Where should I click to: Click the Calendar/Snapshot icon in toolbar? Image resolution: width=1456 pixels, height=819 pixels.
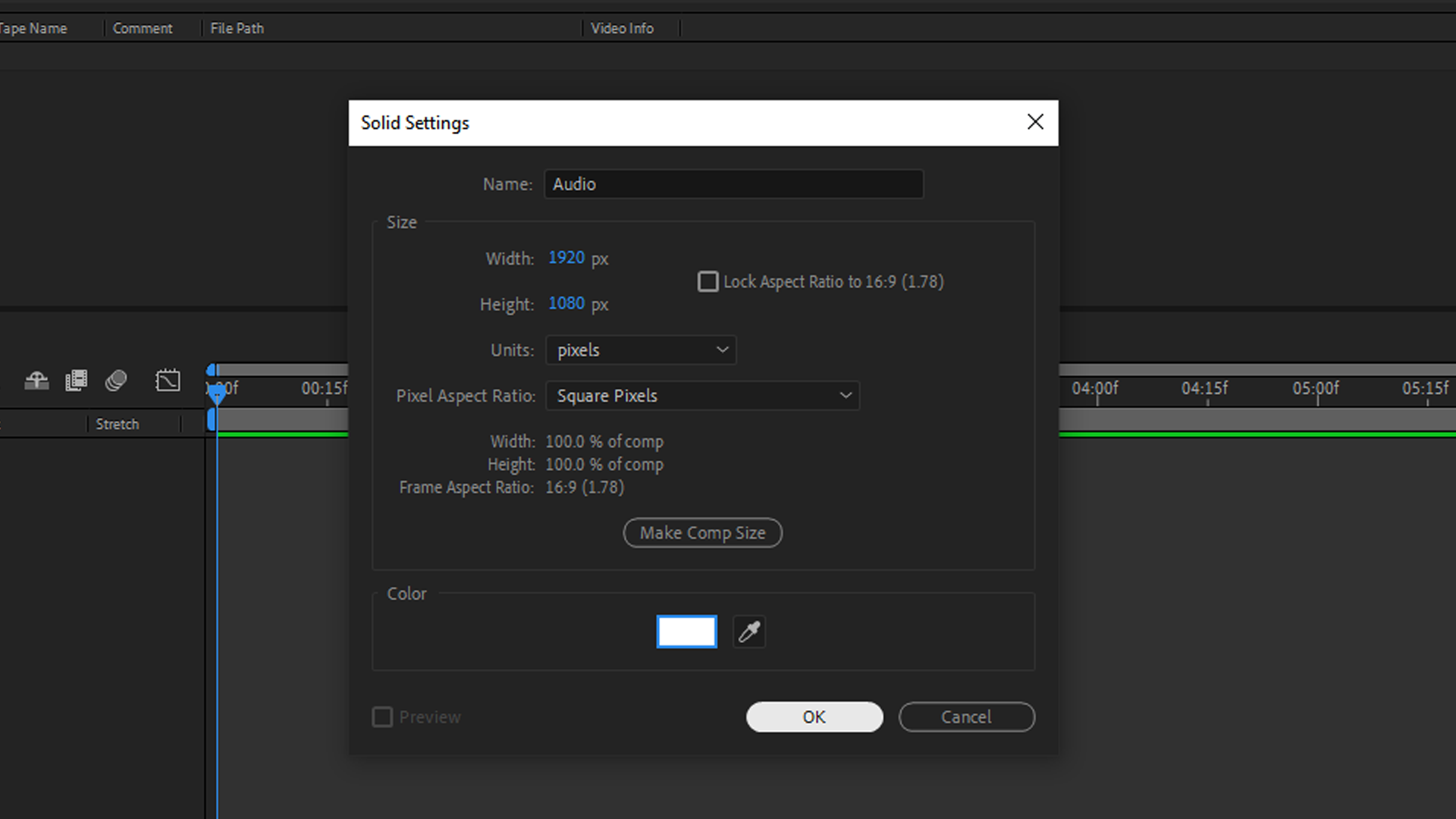[168, 381]
